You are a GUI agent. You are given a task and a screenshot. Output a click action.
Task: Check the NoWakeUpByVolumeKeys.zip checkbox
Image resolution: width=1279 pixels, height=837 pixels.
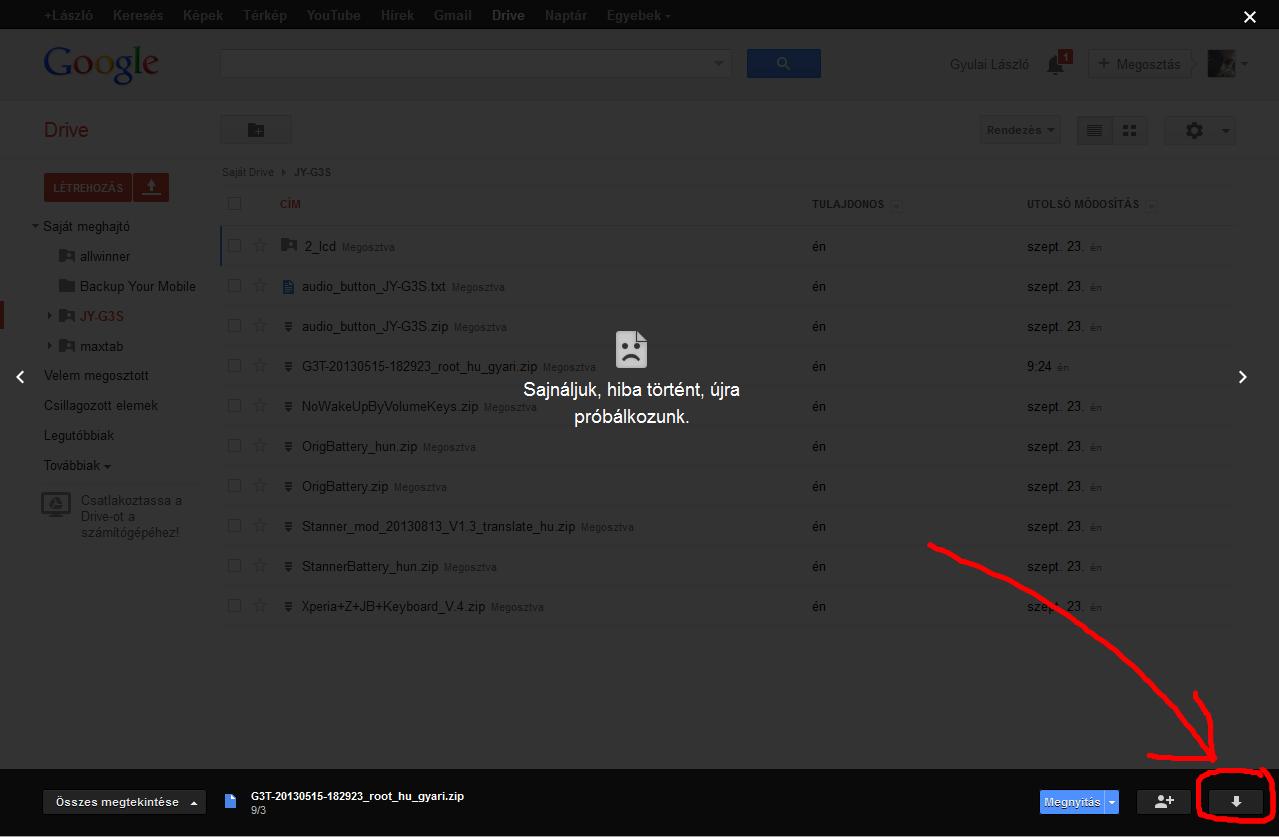point(234,406)
